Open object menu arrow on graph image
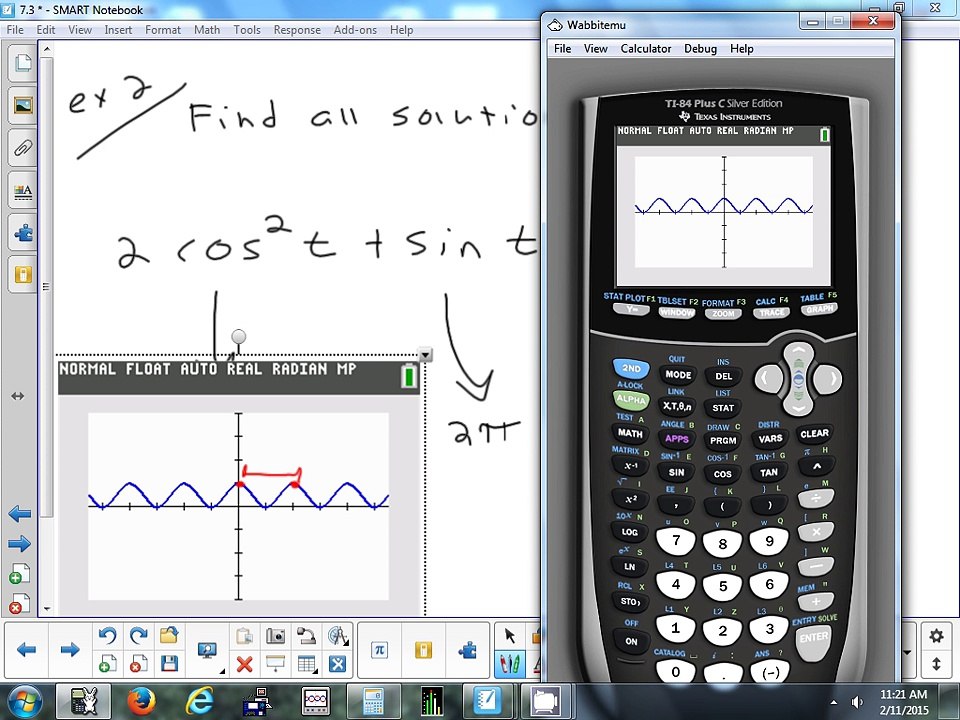The width and height of the screenshot is (960, 720). [425, 354]
